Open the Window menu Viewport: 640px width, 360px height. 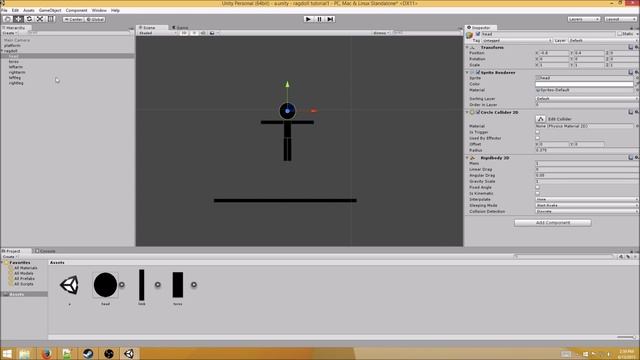(x=99, y=10)
